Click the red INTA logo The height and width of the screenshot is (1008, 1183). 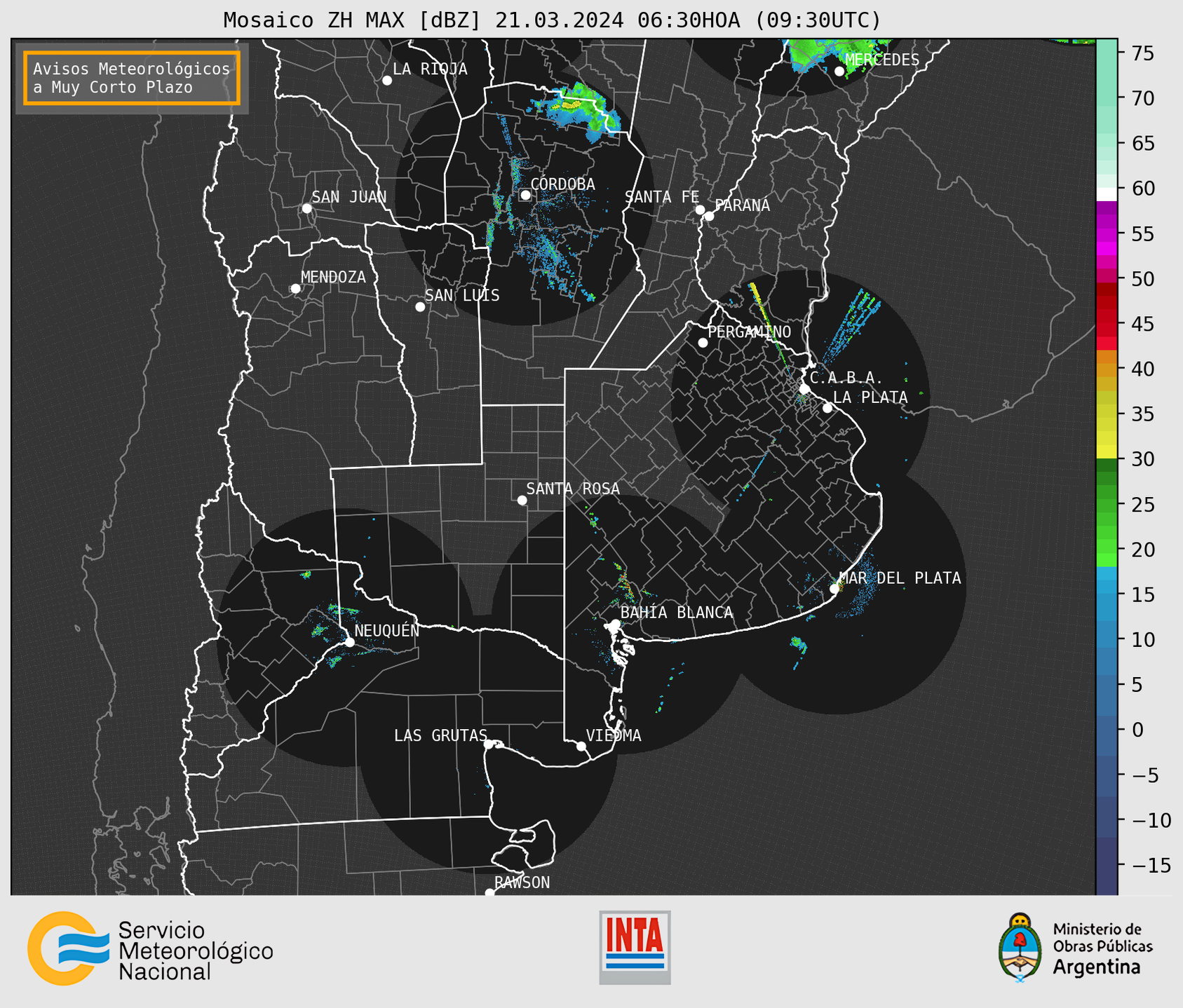tap(635, 947)
